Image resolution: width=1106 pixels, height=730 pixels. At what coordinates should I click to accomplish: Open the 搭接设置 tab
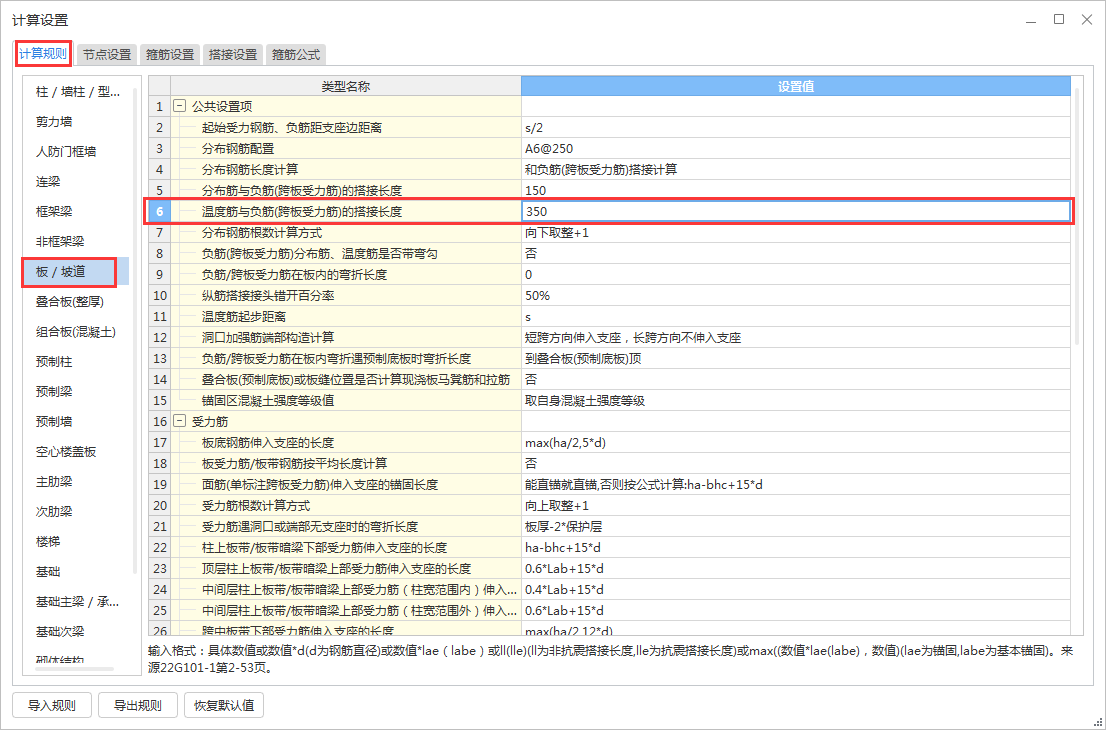click(233, 54)
